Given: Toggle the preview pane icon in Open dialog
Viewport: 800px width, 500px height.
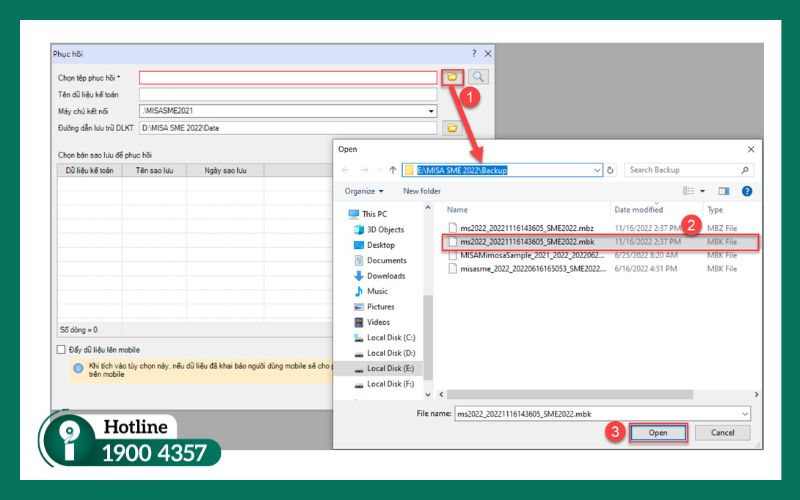Looking at the screenshot, I should (723, 190).
